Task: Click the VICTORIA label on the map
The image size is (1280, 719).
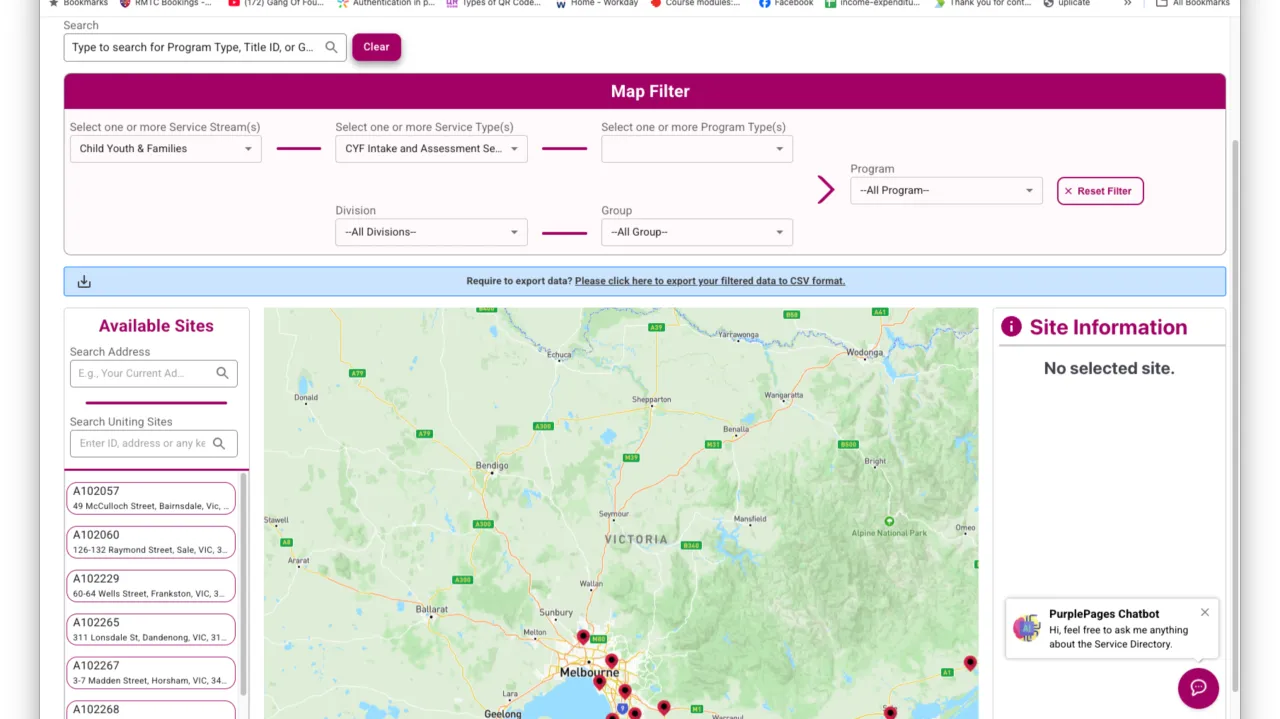Action: pyautogui.click(x=636, y=540)
